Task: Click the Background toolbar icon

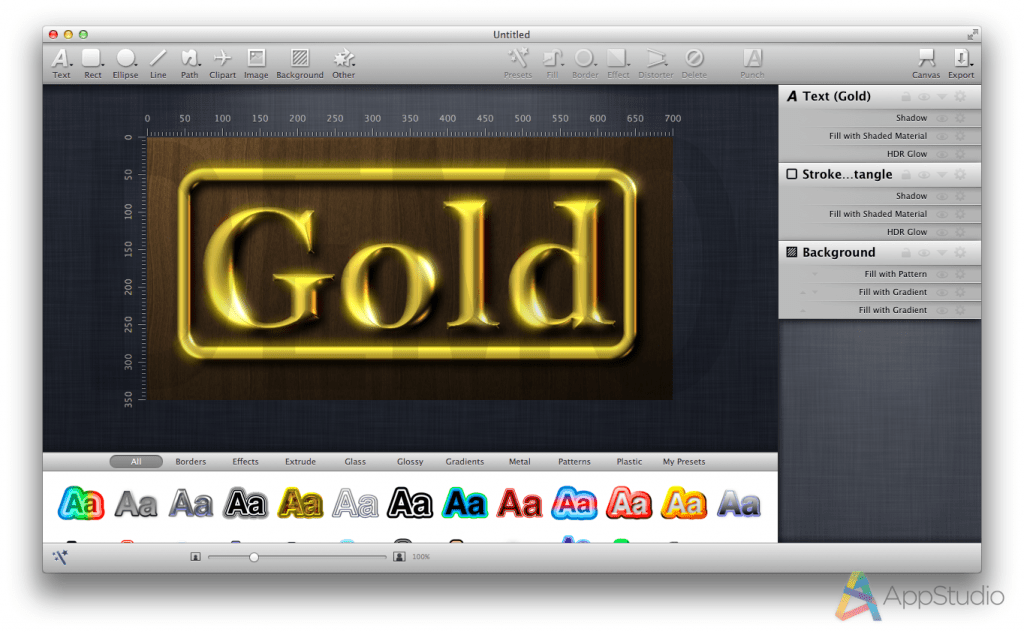Action: click(x=300, y=64)
